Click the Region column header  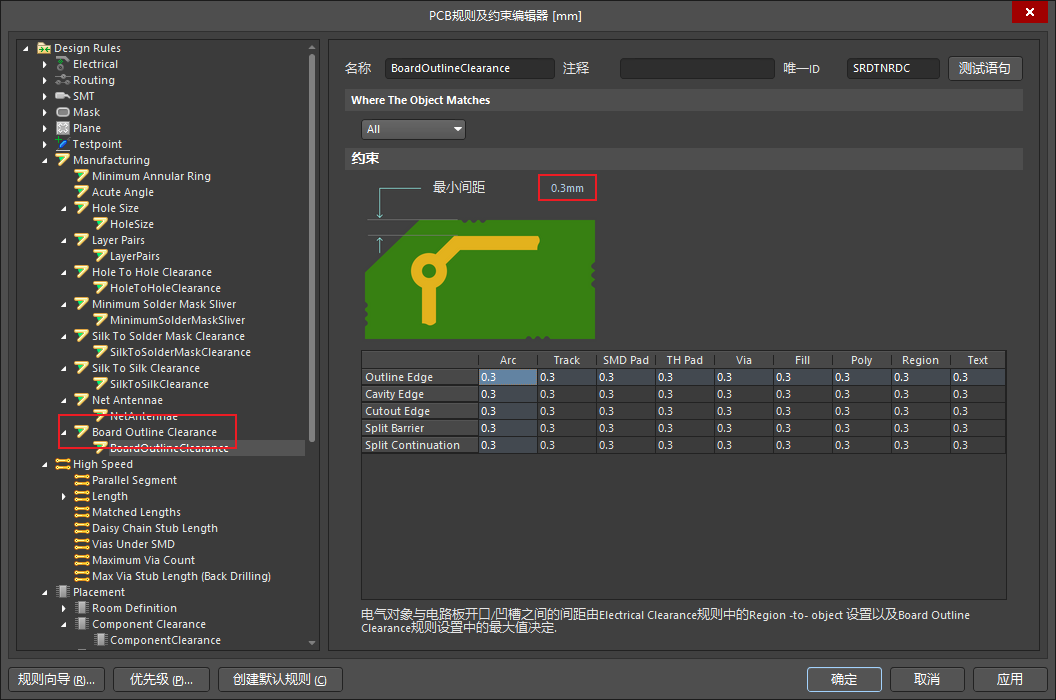point(921,360)
